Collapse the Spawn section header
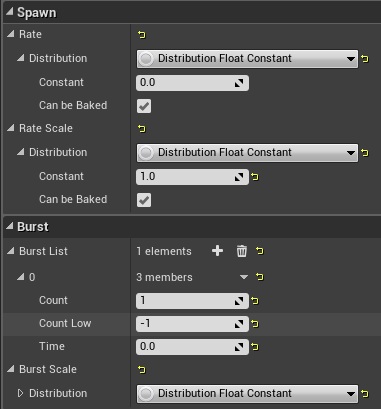Image resolution: width=381 pixels, height=409 pixels. (10, 12)
